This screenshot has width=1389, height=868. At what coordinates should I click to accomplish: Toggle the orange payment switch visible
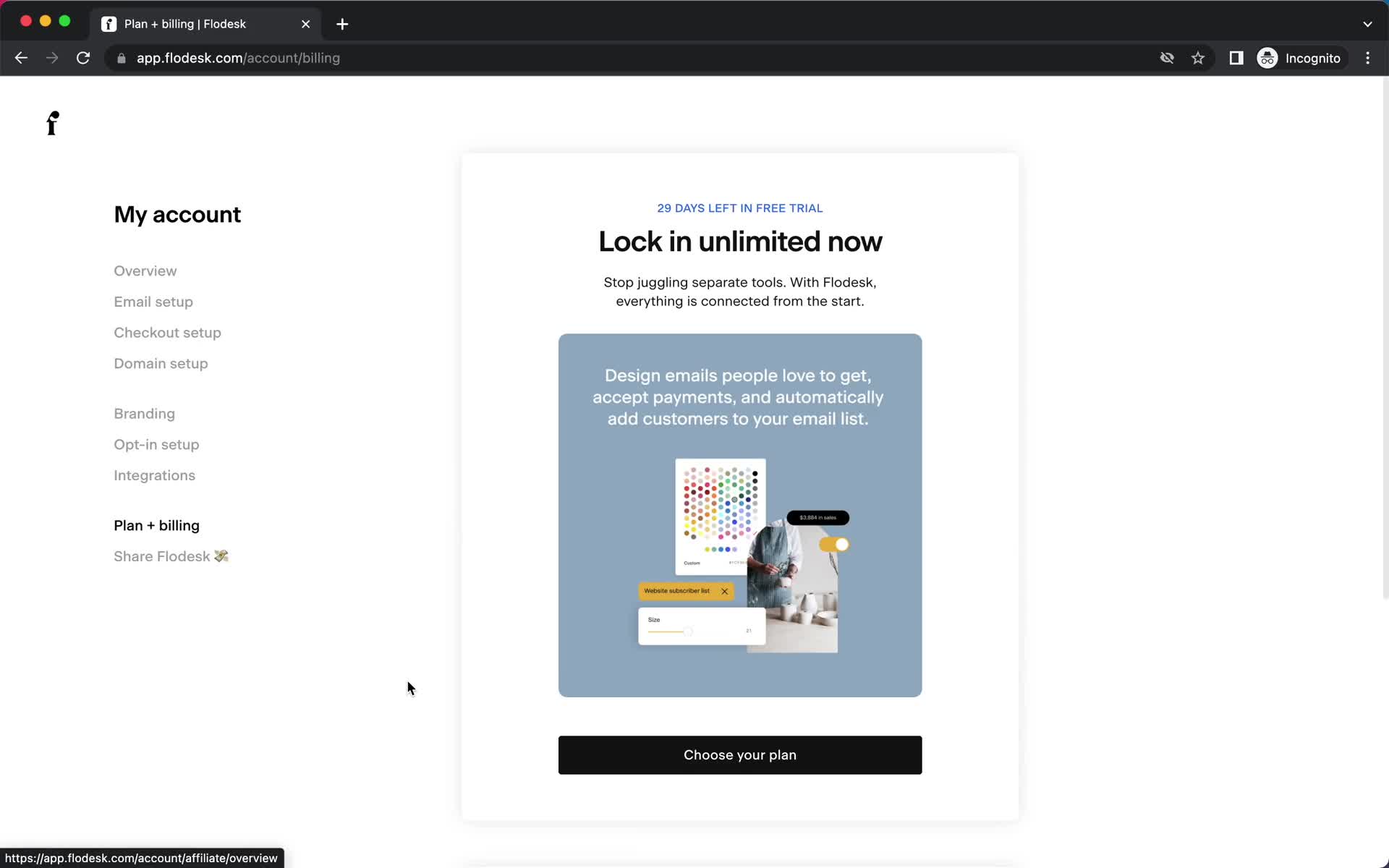833,544
